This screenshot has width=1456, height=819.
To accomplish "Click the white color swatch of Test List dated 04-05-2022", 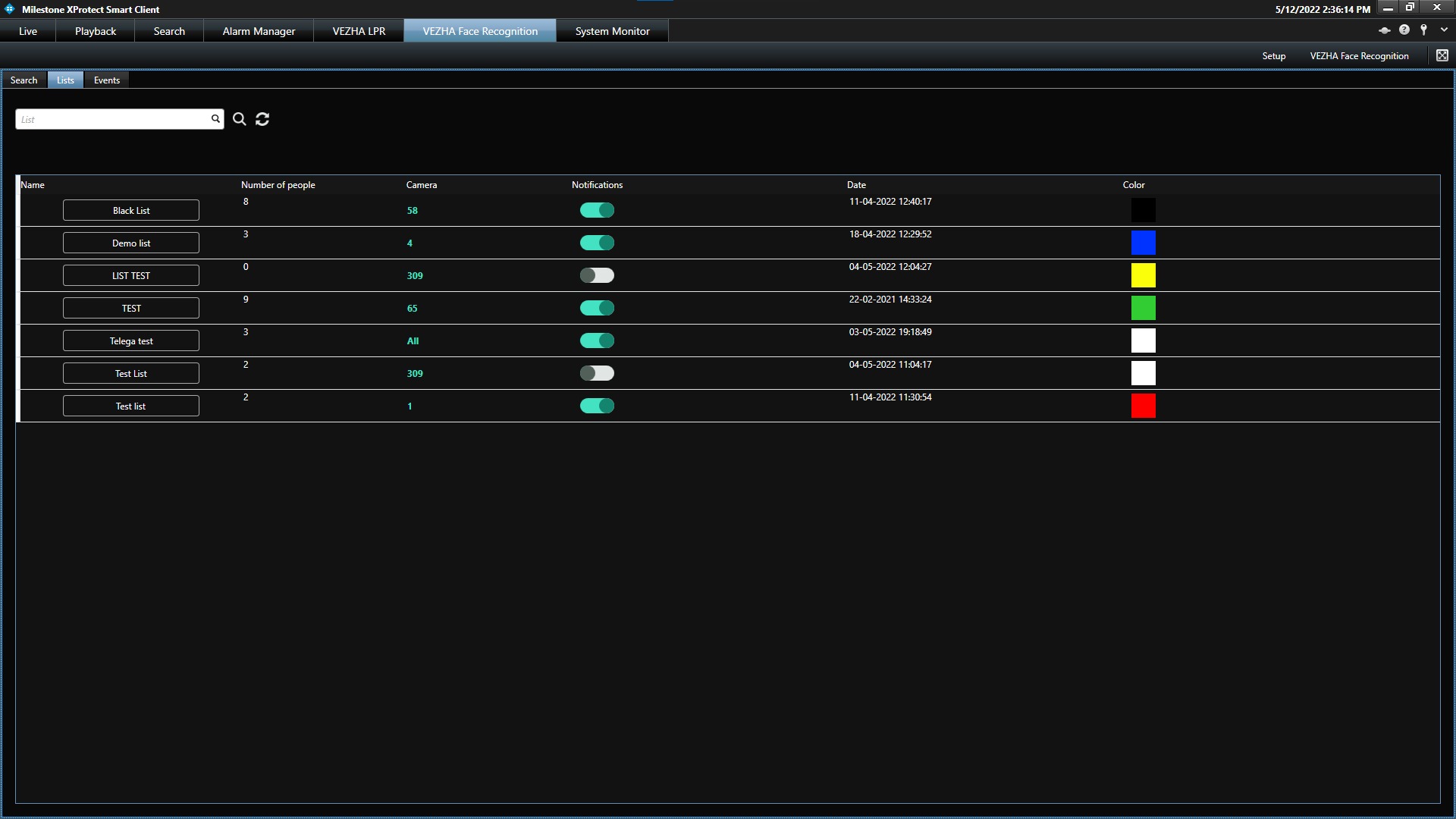I will click(1144, 373).
